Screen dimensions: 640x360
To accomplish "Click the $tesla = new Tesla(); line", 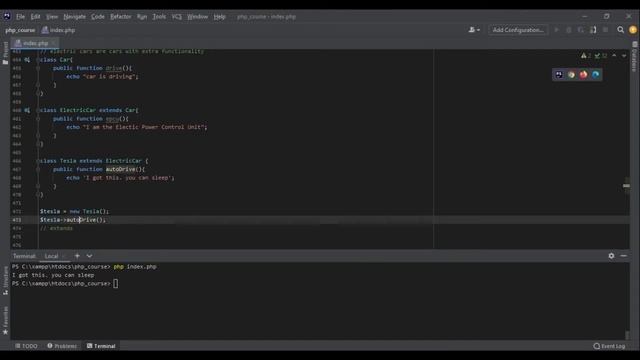I will click(74, 211).
